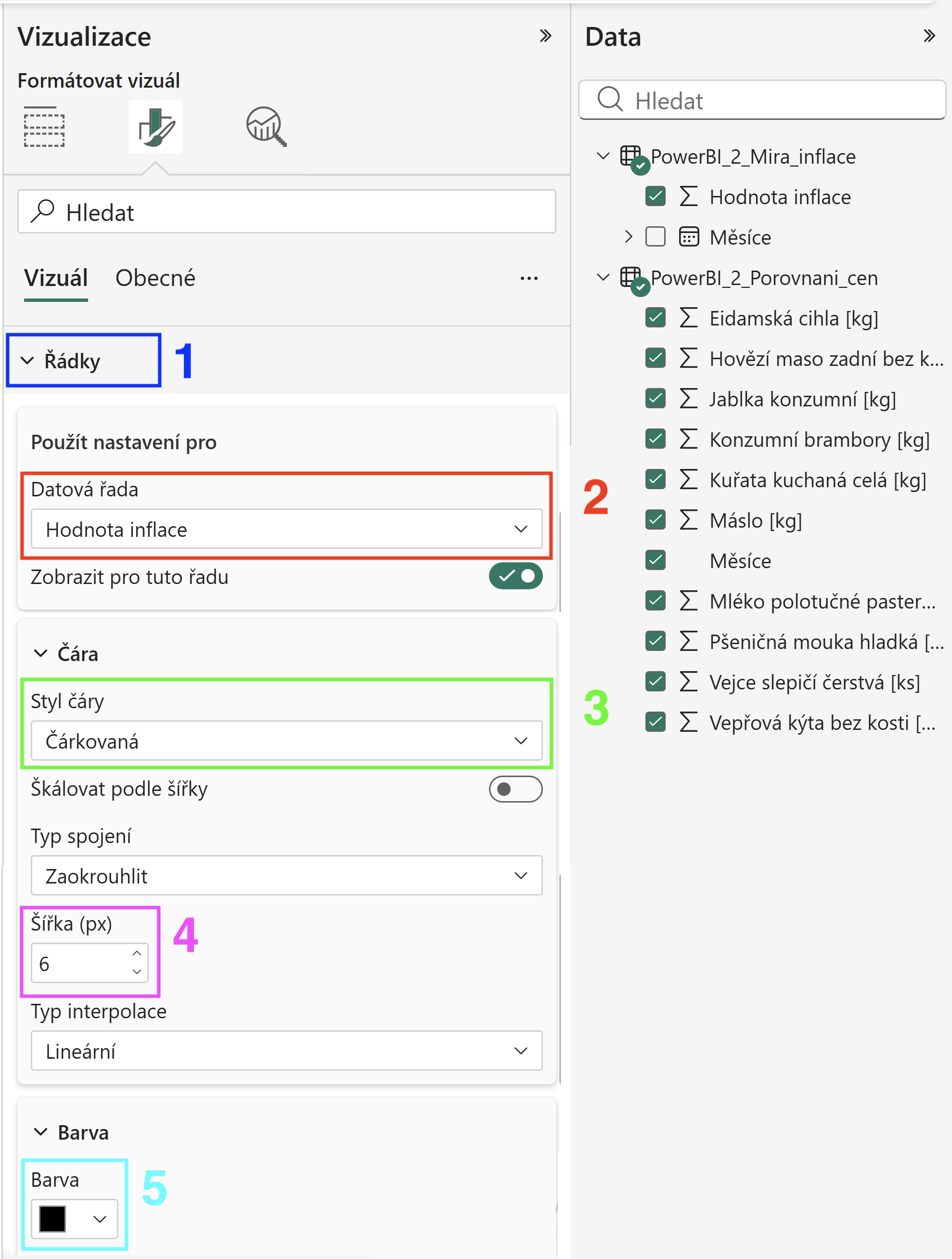Click the Hledat field in Vizualizace pane
Image resolution: width=952 pixels, height=1259 pixels.
coord(286,212)
